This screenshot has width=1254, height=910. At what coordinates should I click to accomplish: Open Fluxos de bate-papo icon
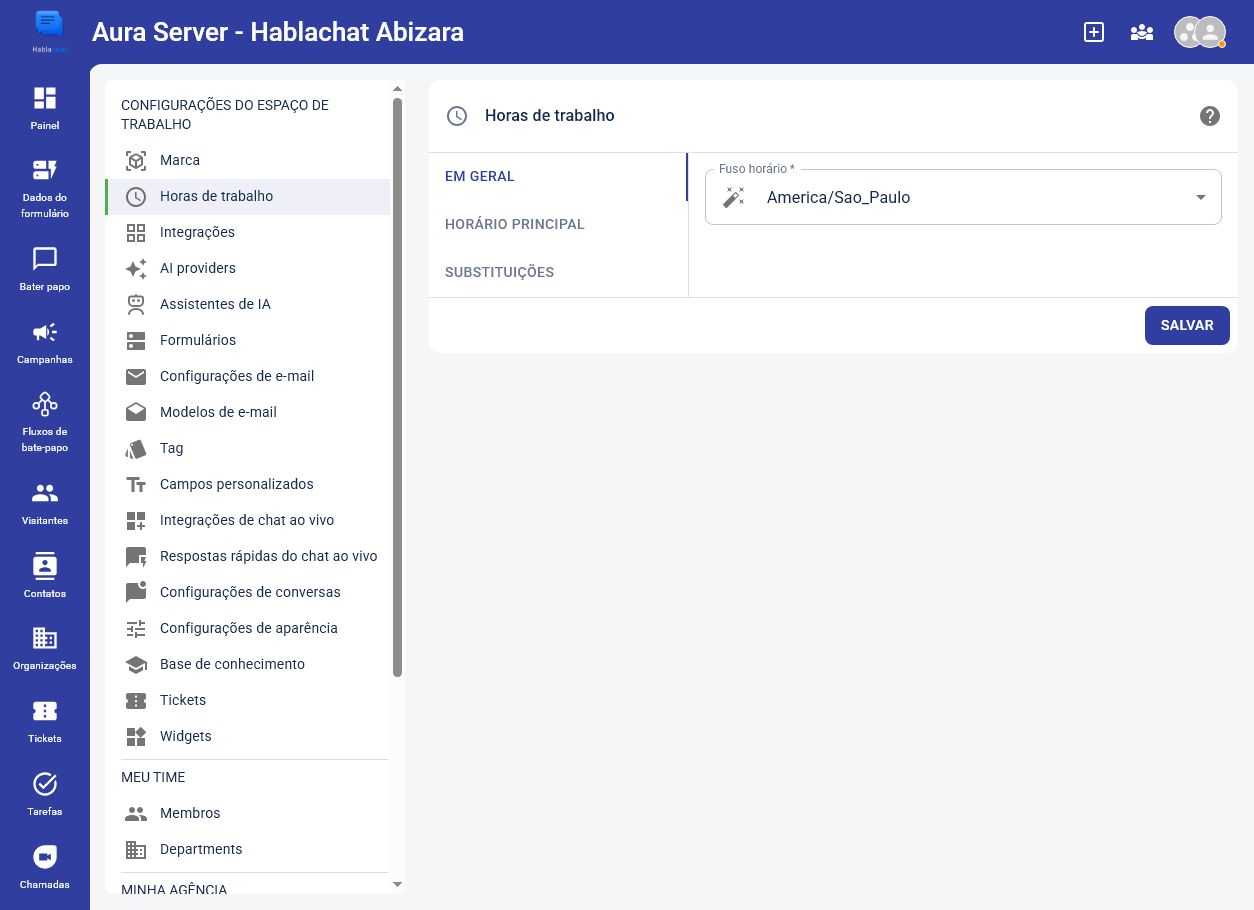(45, 404)
